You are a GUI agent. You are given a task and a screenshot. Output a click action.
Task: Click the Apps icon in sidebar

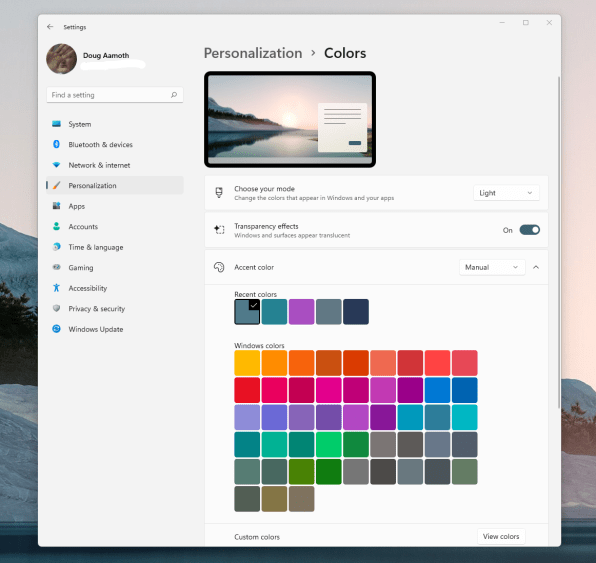click(57, 206)
